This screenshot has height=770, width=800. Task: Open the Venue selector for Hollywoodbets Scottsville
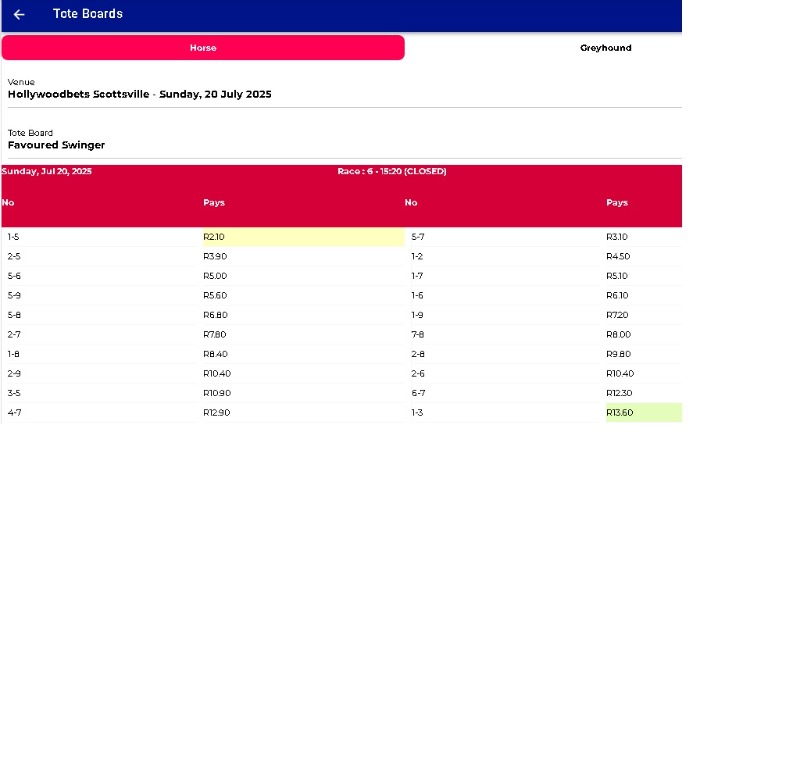[x=140, y=94]
